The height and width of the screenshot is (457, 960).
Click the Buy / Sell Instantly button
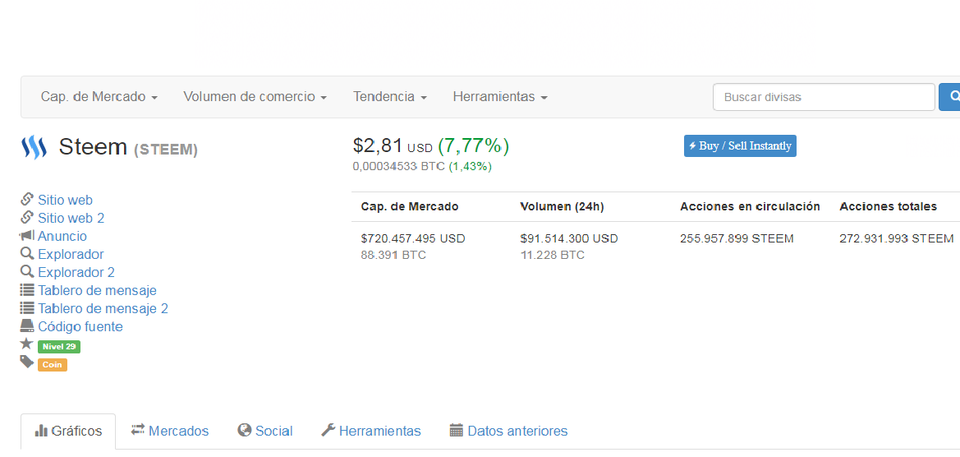pyautogui.click(x=740, y=146)
